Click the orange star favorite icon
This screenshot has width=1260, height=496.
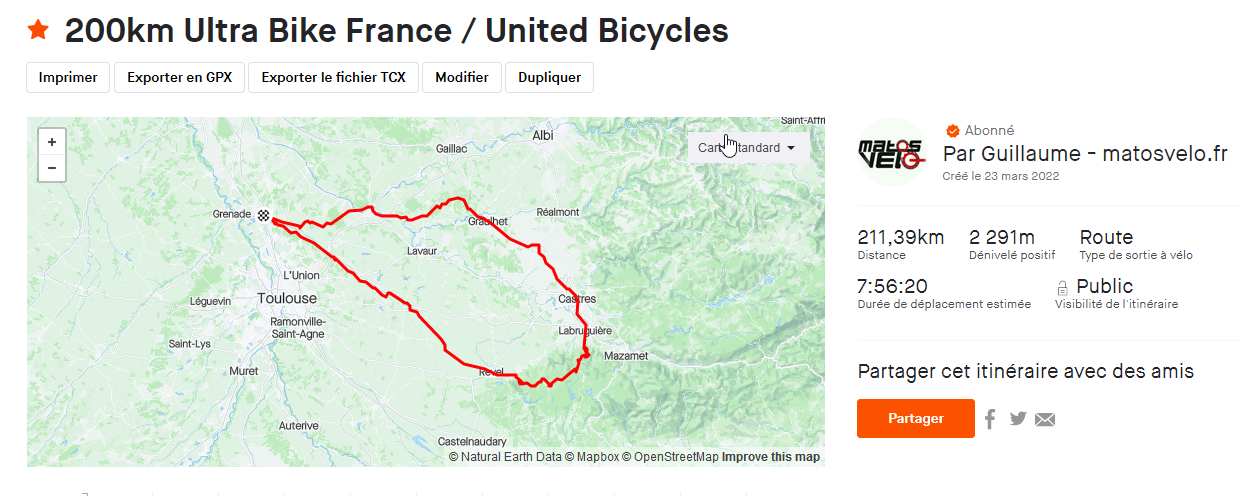click(38, 30)
